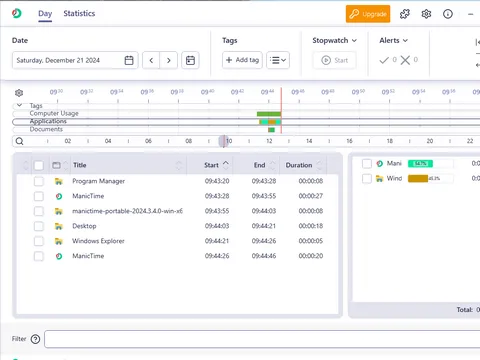
Task: Check the ManicTime 09:43:28 row checkbox
Action: 39,196
